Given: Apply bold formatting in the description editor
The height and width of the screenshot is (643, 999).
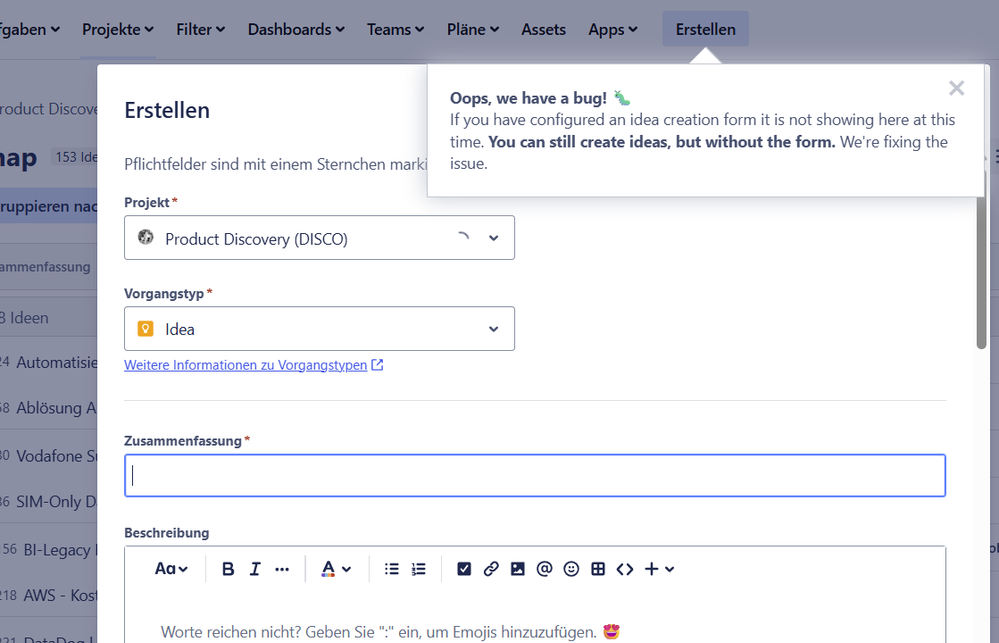Looking at the screenshot, I should coord(228,568).
